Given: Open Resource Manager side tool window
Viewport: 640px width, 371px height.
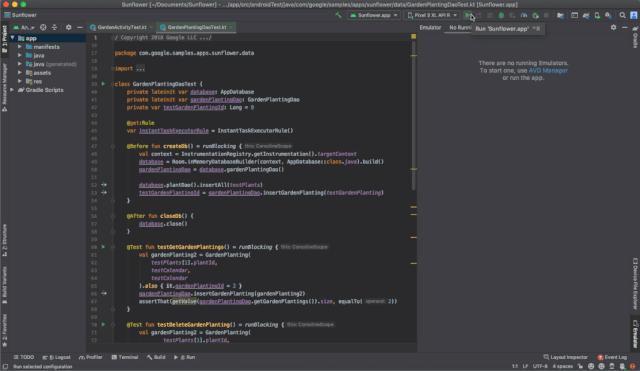Looking at the screenshot, I should tap(4, 87).
